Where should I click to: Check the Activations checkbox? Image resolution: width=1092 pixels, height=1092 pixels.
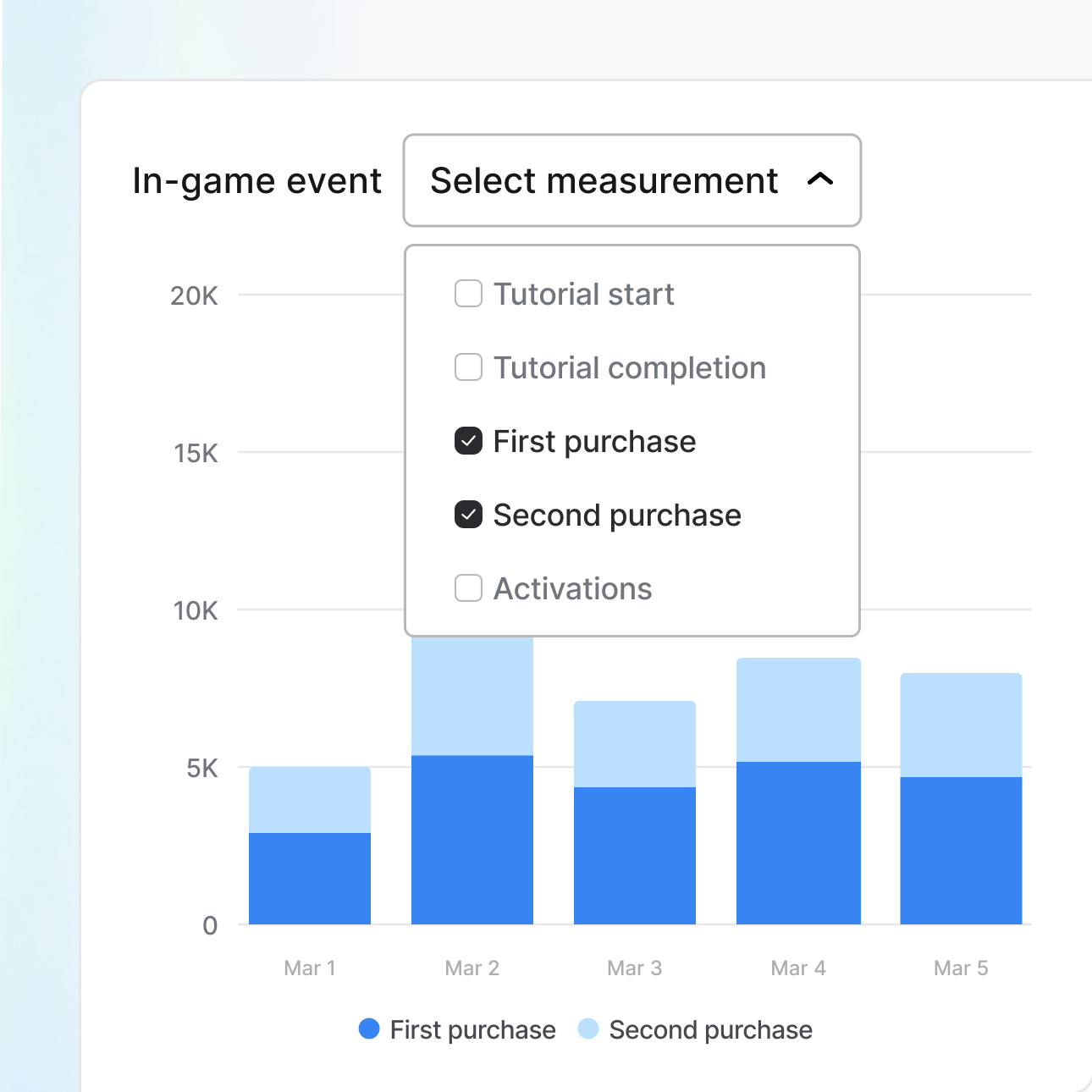click(467, 587)
